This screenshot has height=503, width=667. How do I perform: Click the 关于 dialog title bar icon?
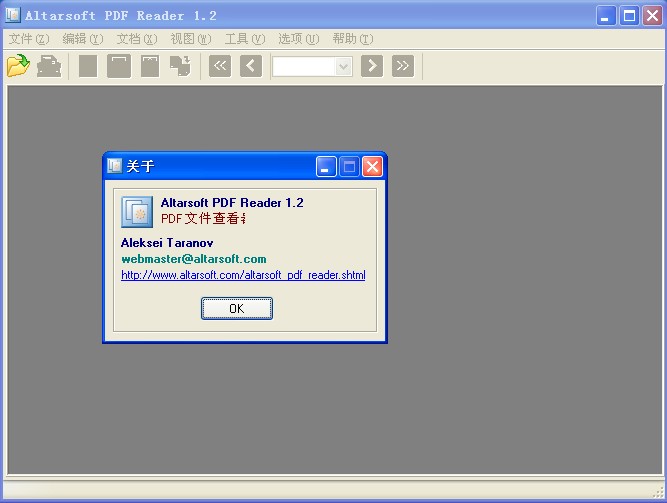[114, 166]
